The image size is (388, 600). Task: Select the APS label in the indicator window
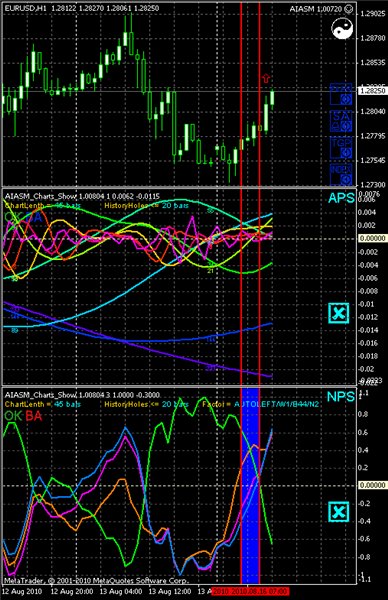tap(341, 198)
